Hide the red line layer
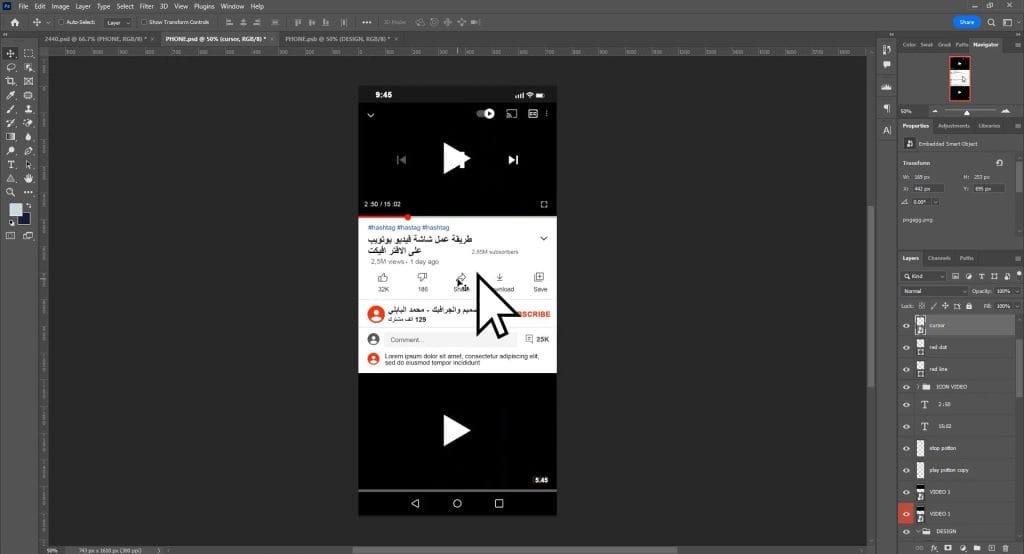The image size is (1024, 554). pyautogui.click(x=906, y=369)
